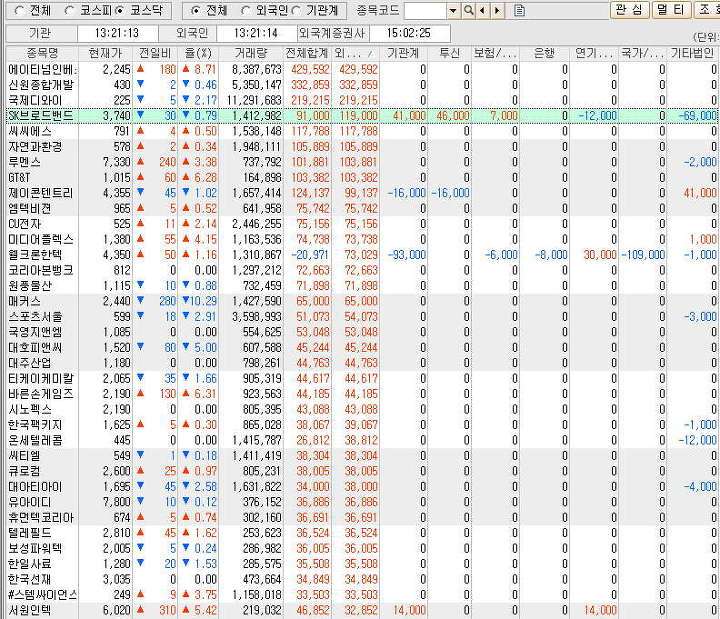Select the 보성파워텍 stock row
The width and height of the screenshot is (720, 619).
(x=363, y=548)
